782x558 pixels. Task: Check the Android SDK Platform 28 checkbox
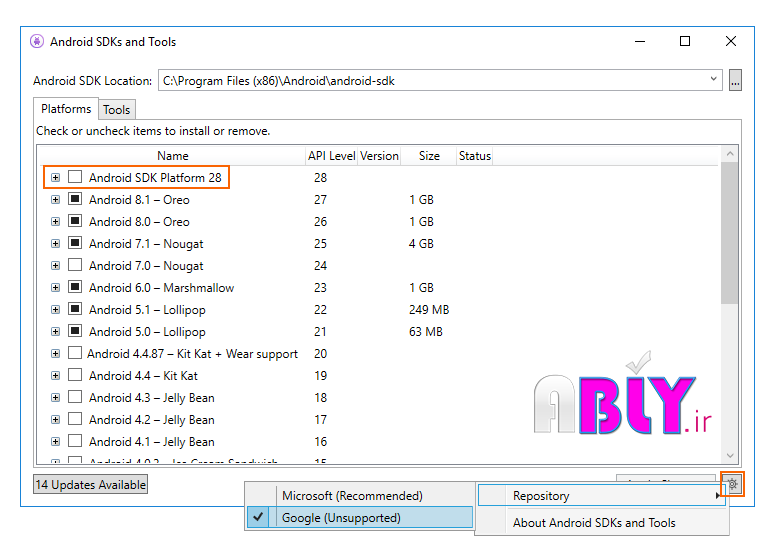(75, 177)
